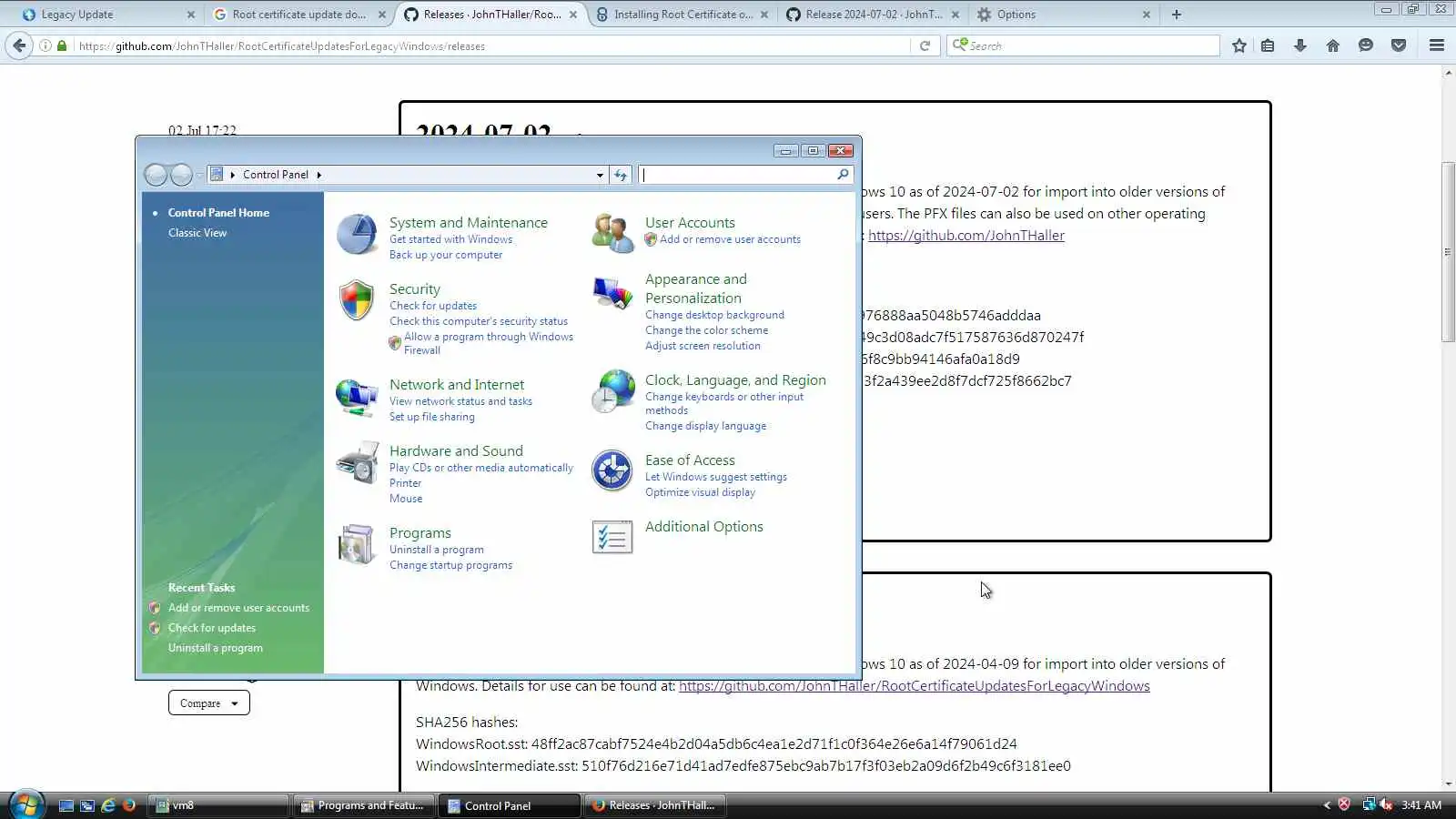Viewport: 1456px width, 819px height.
Task: Open recent pages arrow beside forward button
Action: coord(199,175)
